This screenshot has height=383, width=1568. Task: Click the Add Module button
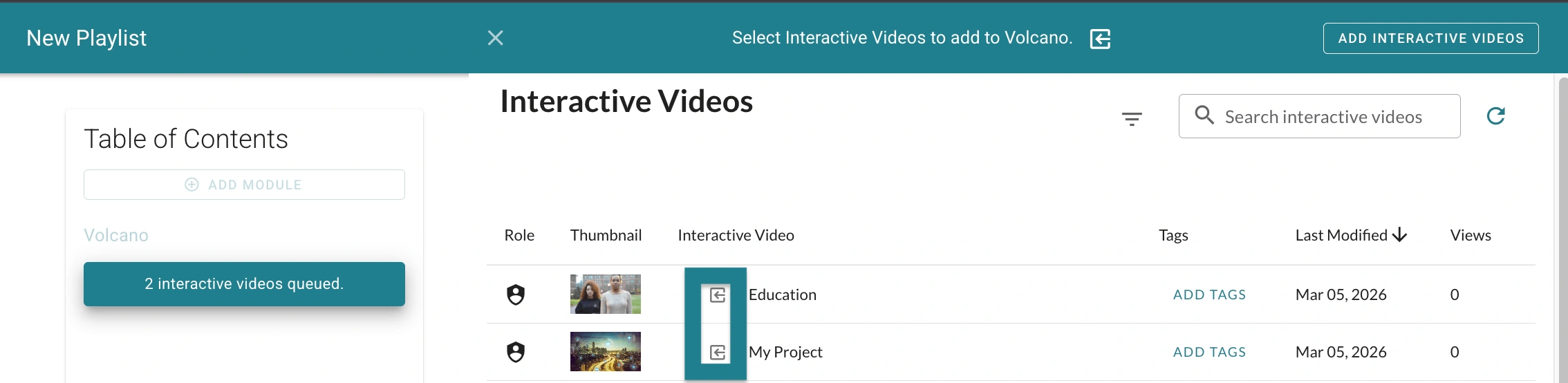pos(244,185)
